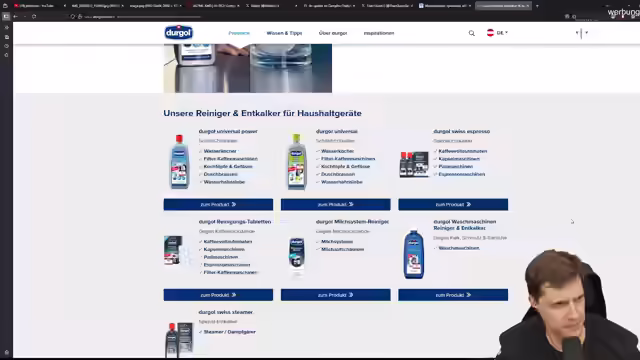Screen dimensions: 640x360
Task: Click zum Produkt under Waschmaschinen Reiniger & Entkalker
Action: point(453,295)
